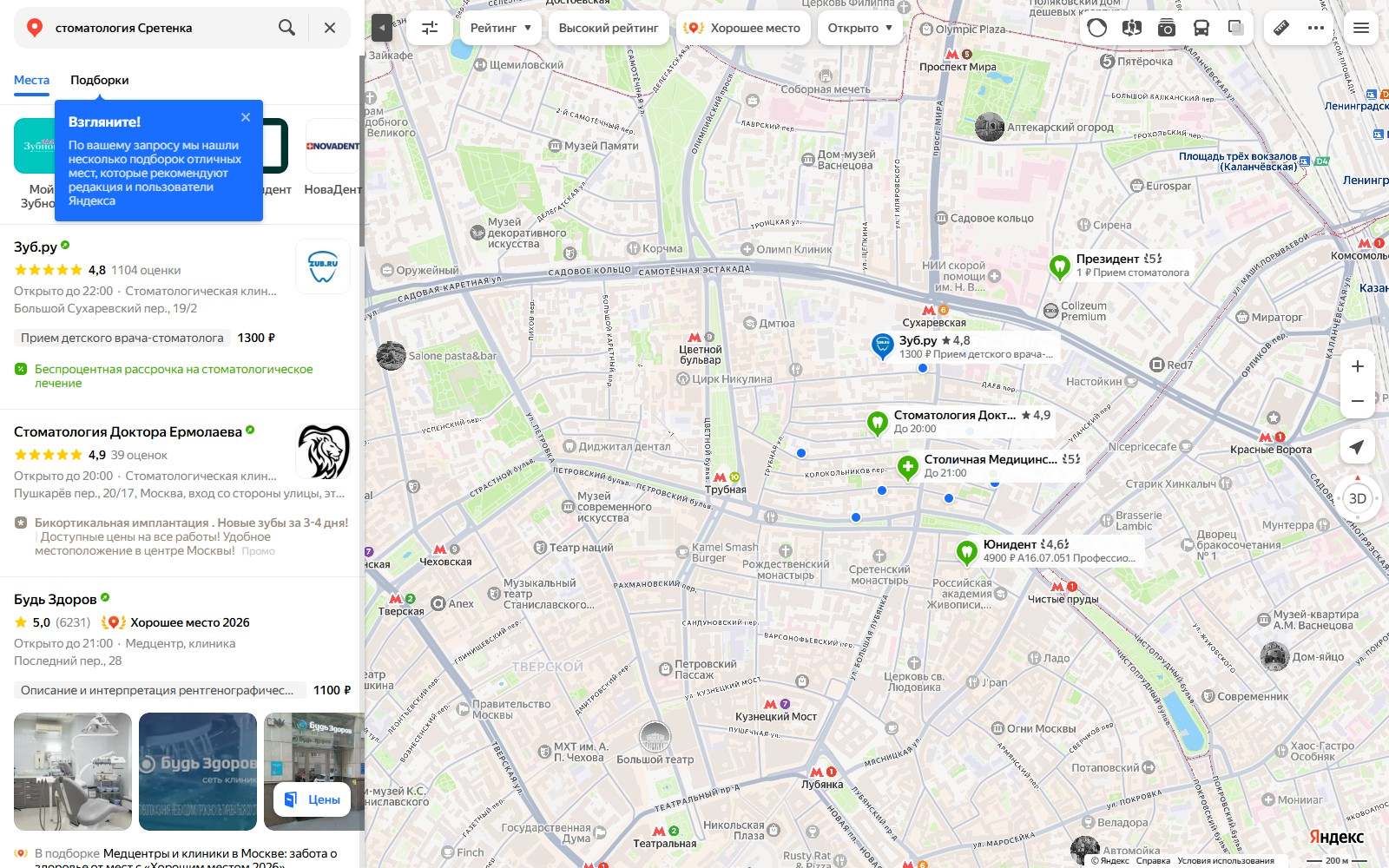Open the map layers icon
The width and height of the screenshot is (1389, 868).
(x=1236, y=28)
